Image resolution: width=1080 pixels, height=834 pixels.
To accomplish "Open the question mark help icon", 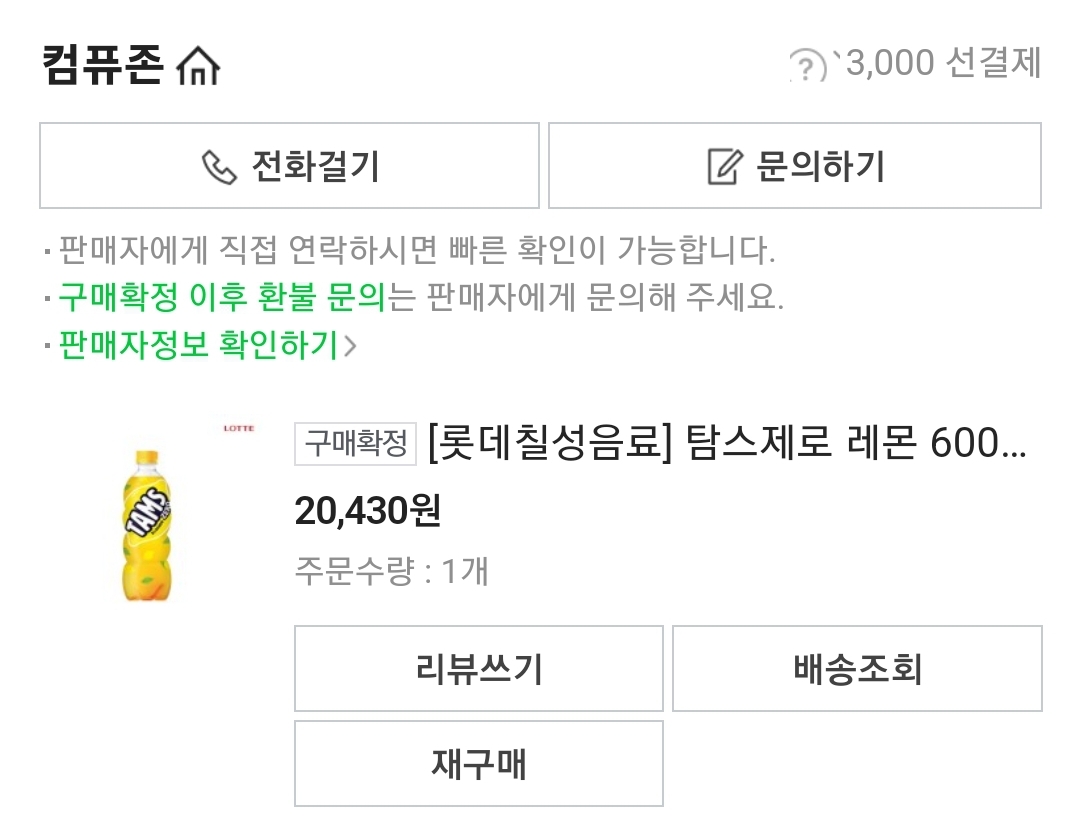I will coord(805,67).
